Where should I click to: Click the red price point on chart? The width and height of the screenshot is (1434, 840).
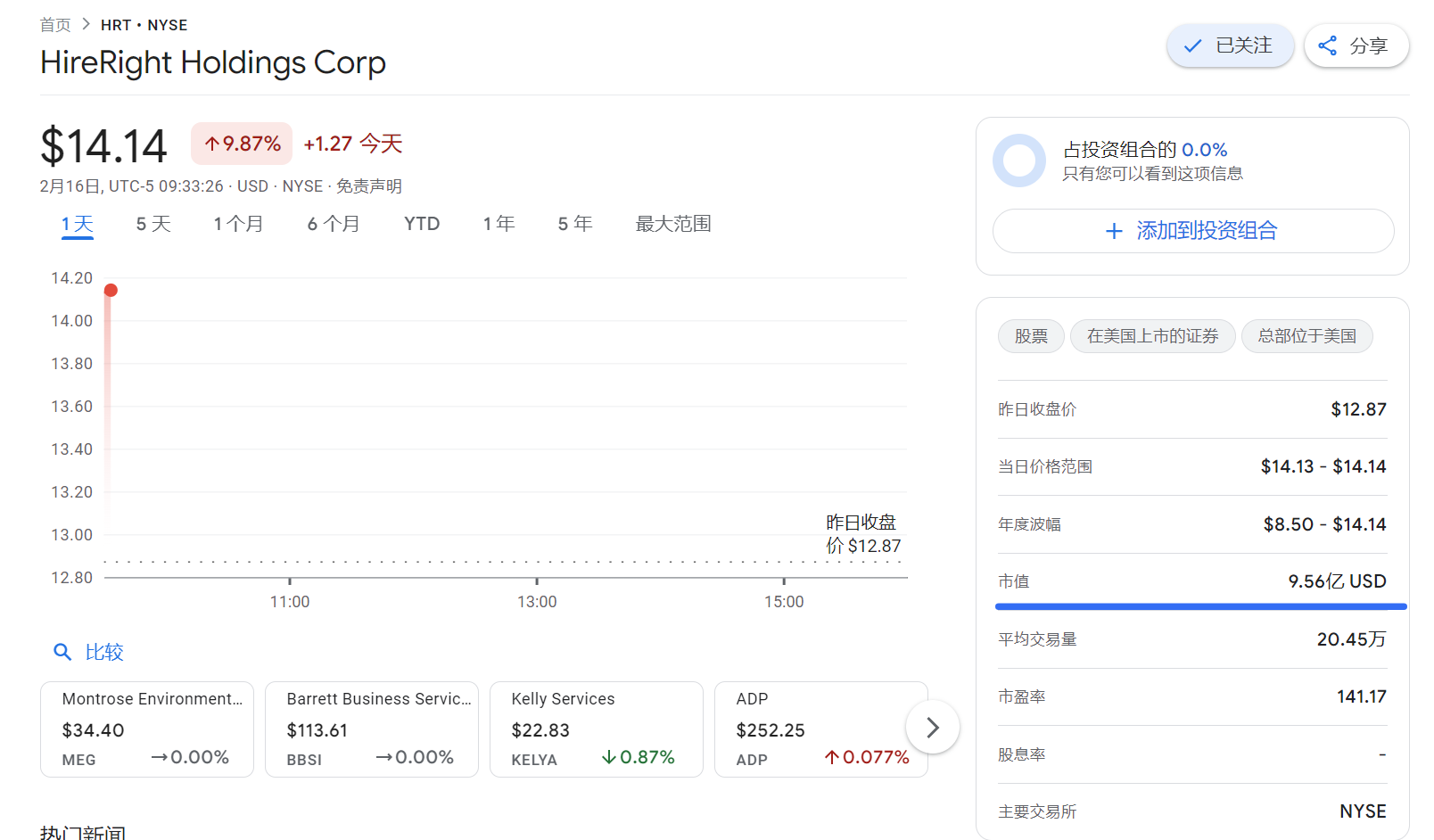point(111,291)
